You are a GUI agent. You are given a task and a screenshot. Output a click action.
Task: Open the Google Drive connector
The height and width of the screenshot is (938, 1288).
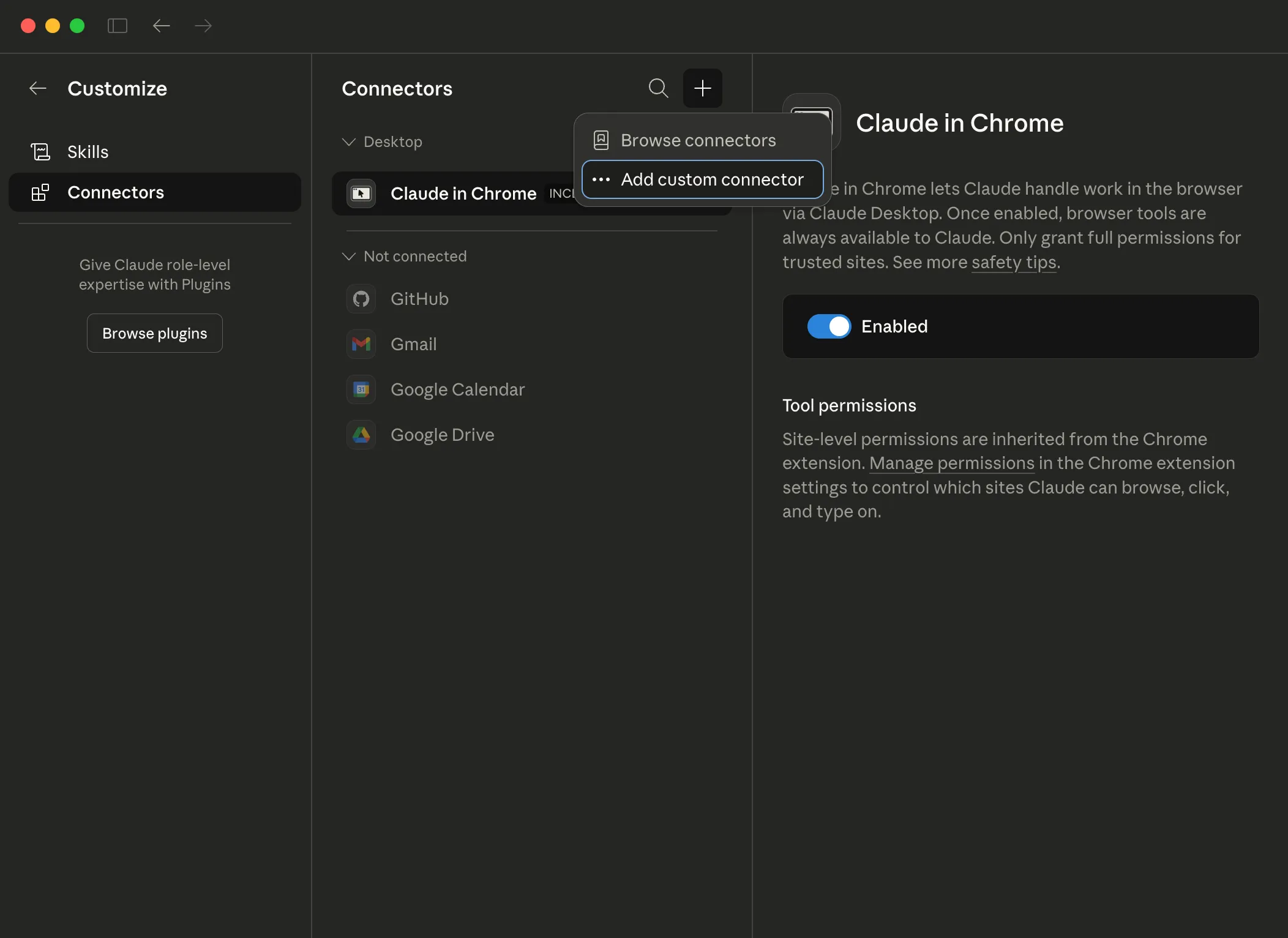[x=442, y=435]
